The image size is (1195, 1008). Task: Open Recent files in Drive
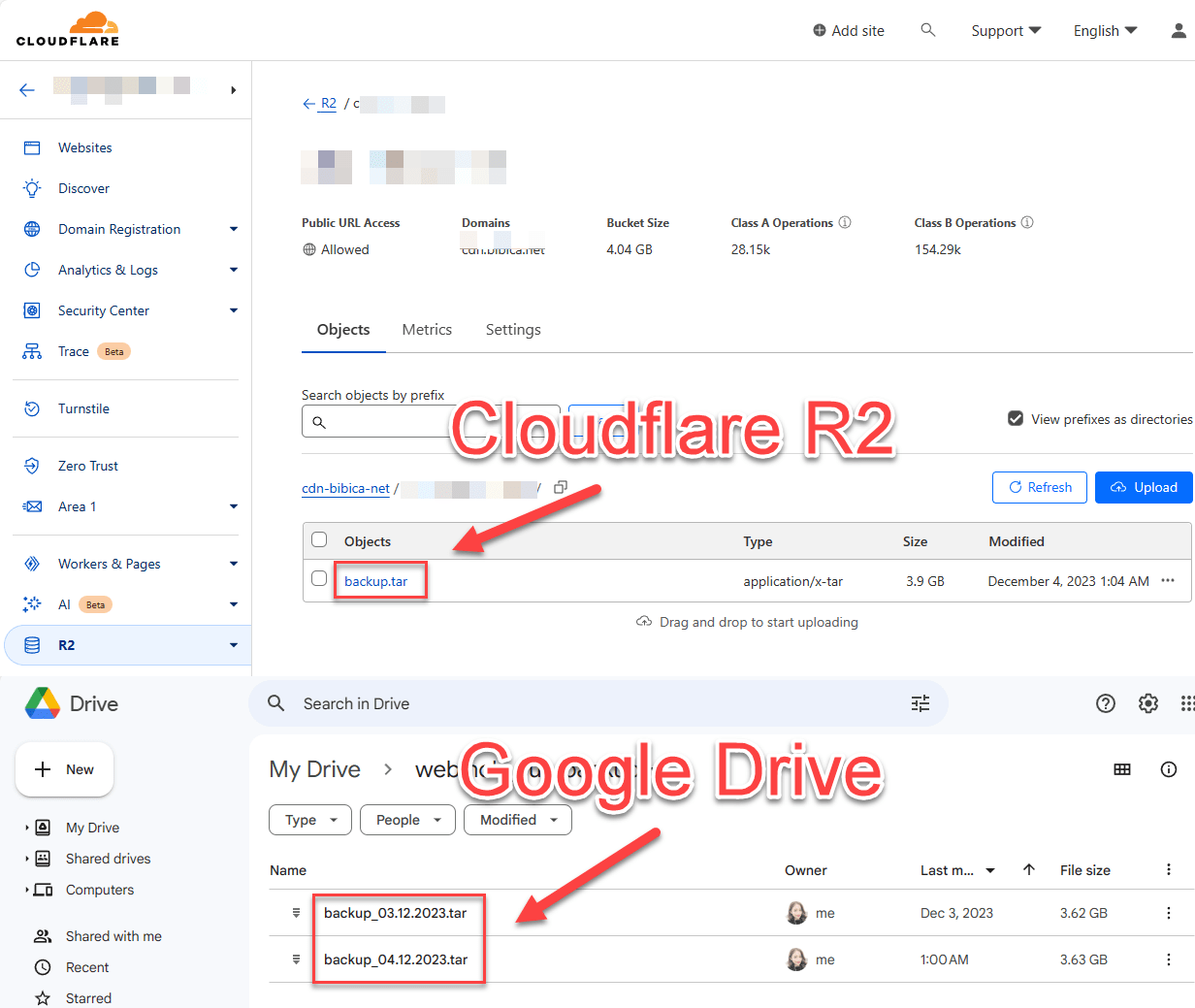[x=87, y=967]
